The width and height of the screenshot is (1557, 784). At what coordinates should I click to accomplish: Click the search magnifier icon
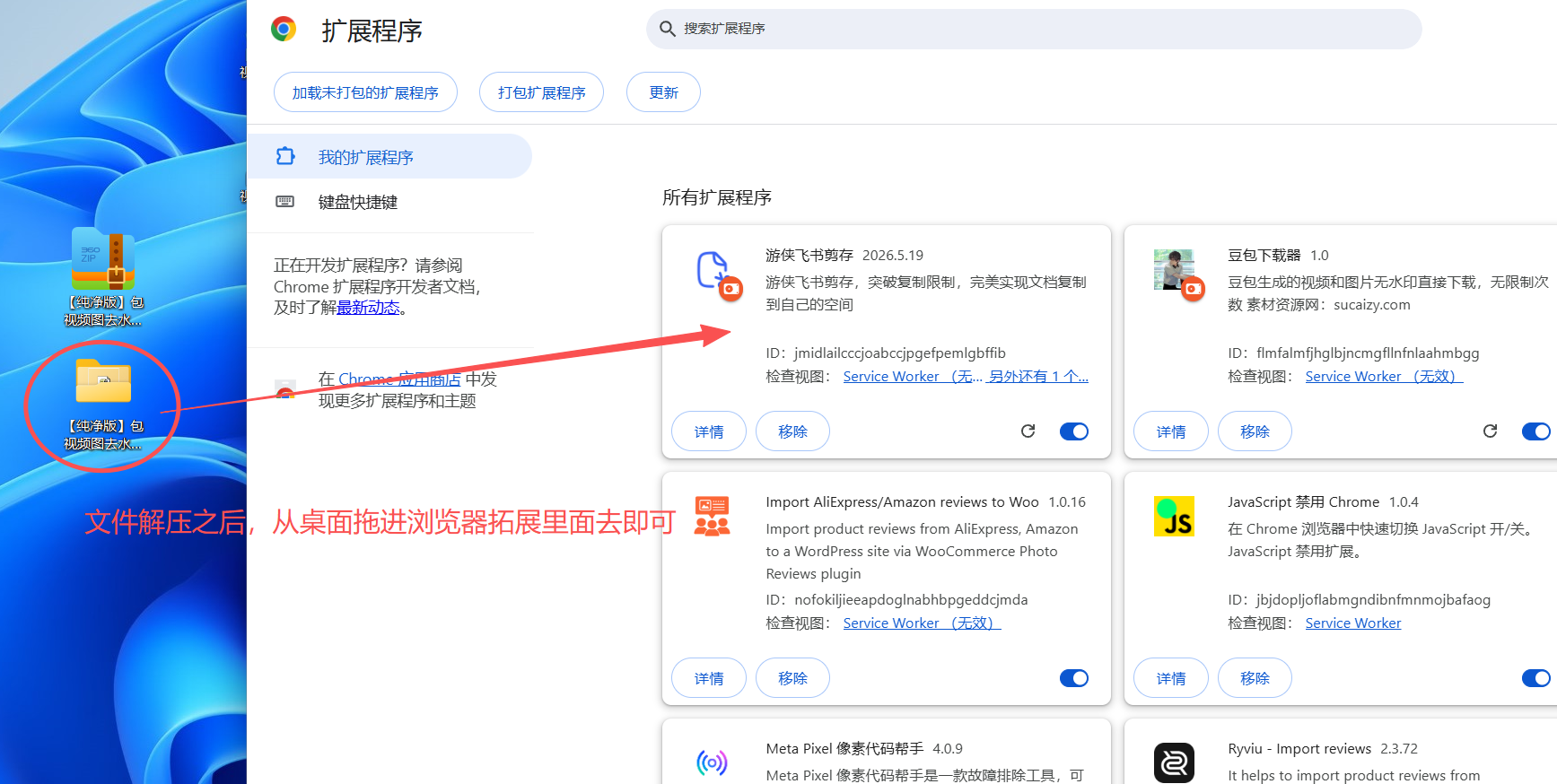667,29
